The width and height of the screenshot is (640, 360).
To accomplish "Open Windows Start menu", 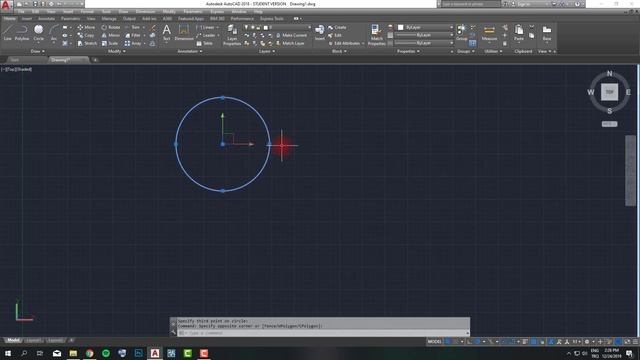I will tap(7, 353).
